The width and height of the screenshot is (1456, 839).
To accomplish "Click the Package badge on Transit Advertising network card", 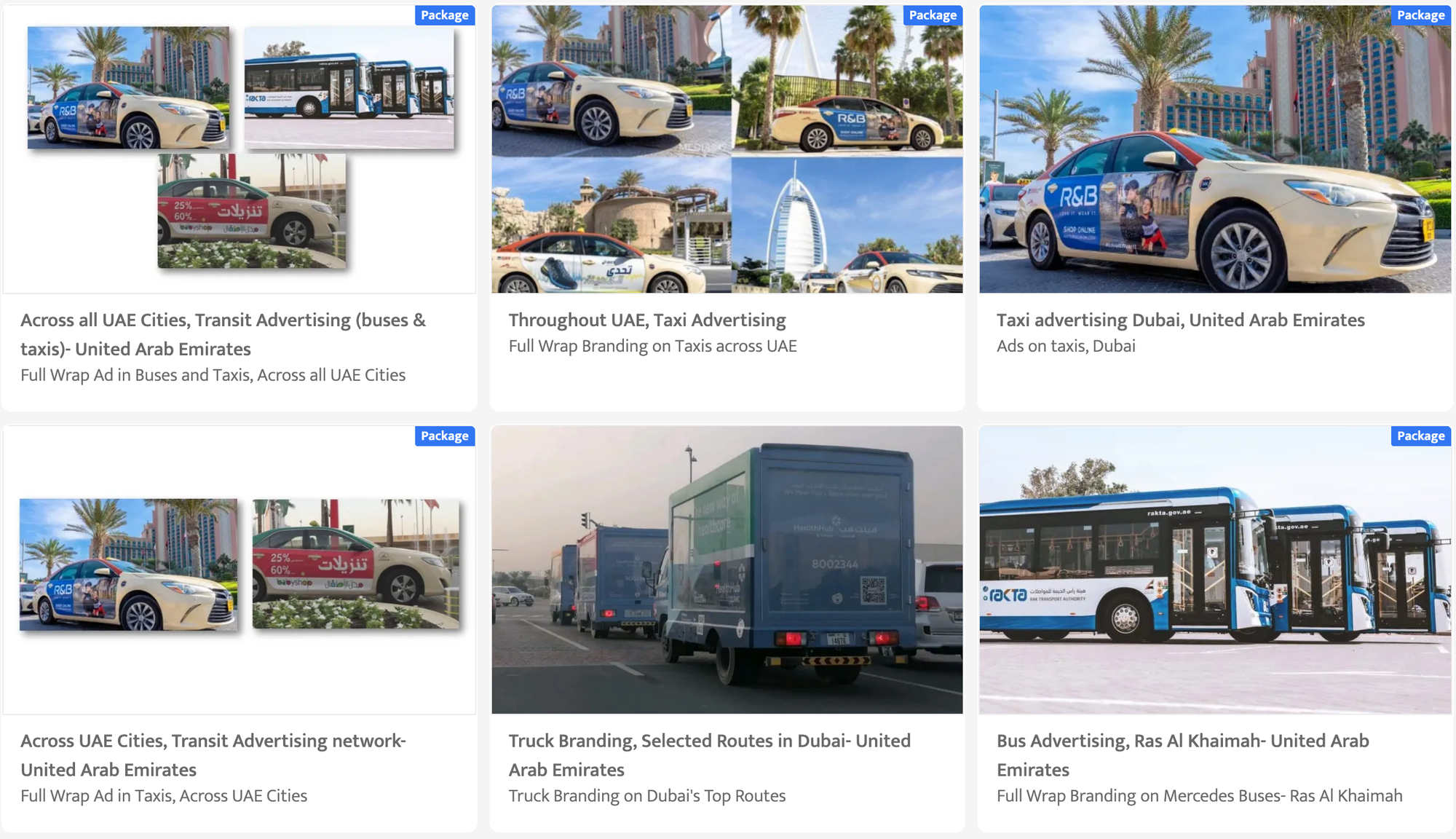I will pos(444,436).
